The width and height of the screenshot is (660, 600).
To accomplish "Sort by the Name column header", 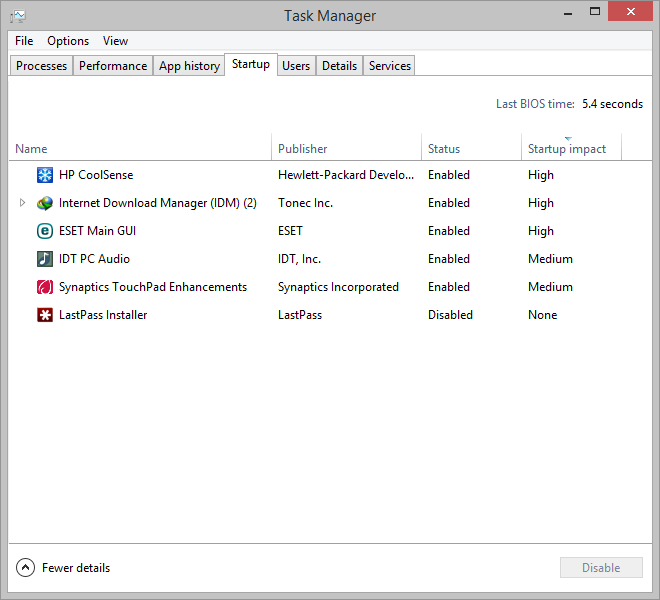I will (x=140, y=149).
